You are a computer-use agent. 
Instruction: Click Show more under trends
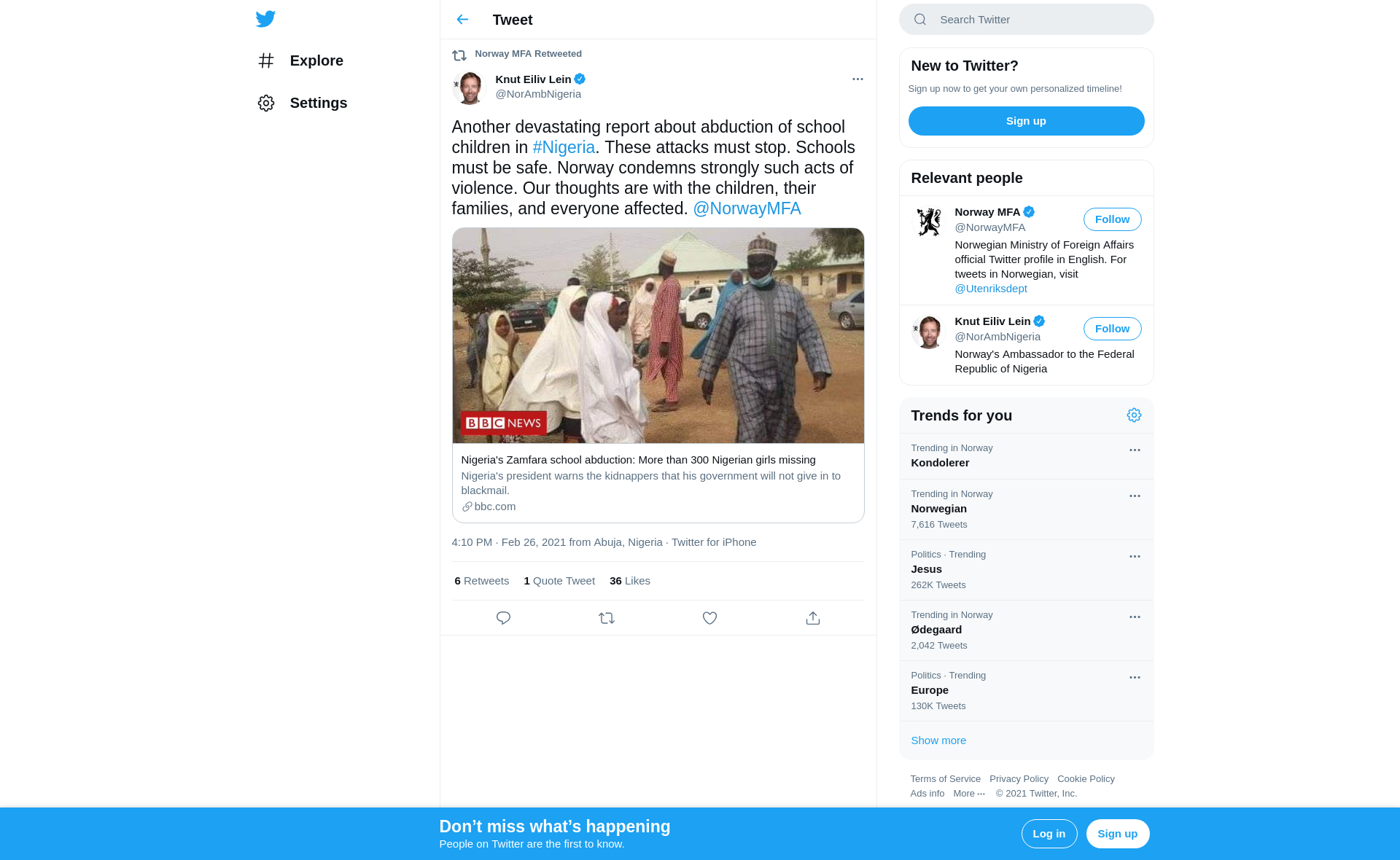938,740
